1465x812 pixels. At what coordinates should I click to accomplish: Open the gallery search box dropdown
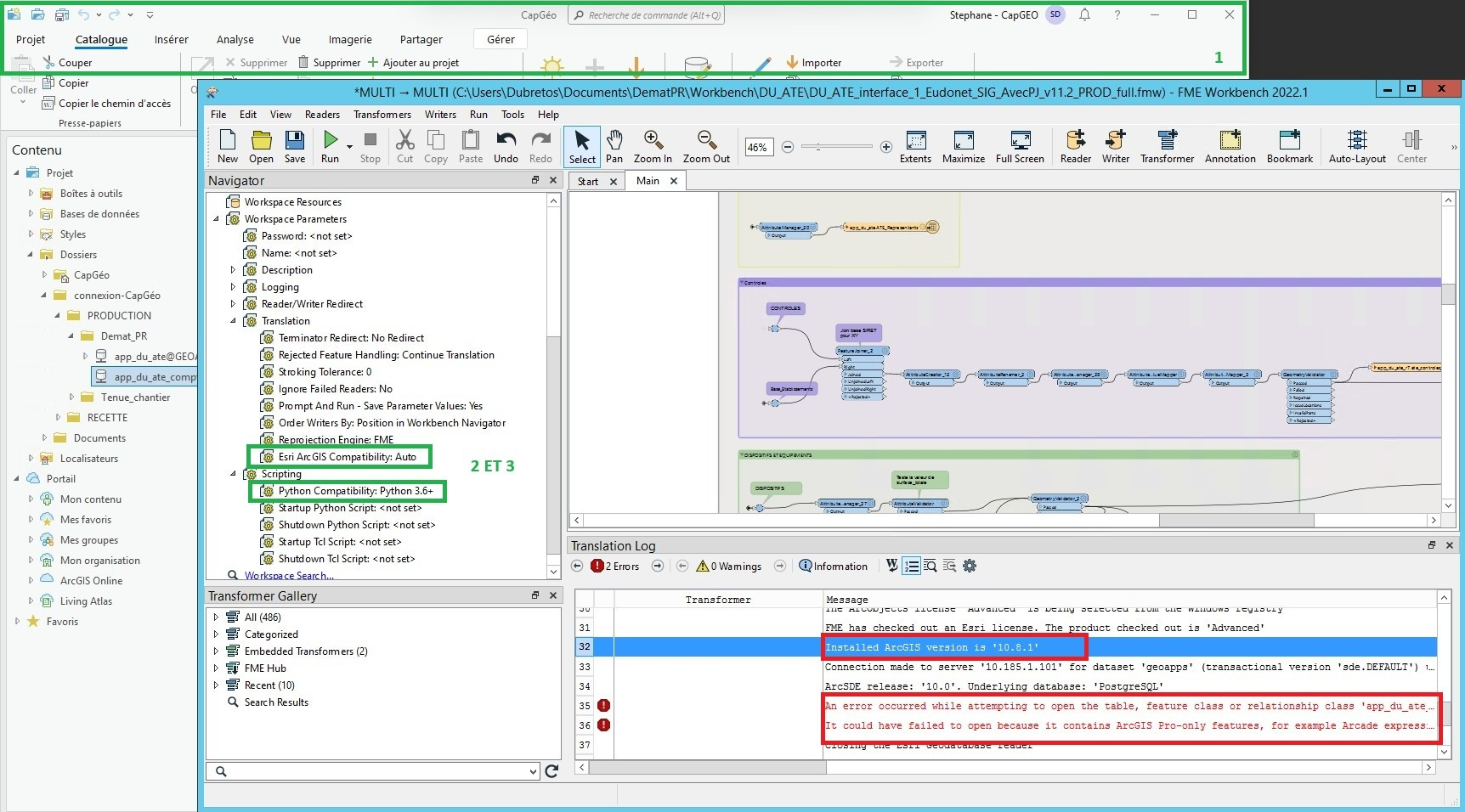click(533, 771)
